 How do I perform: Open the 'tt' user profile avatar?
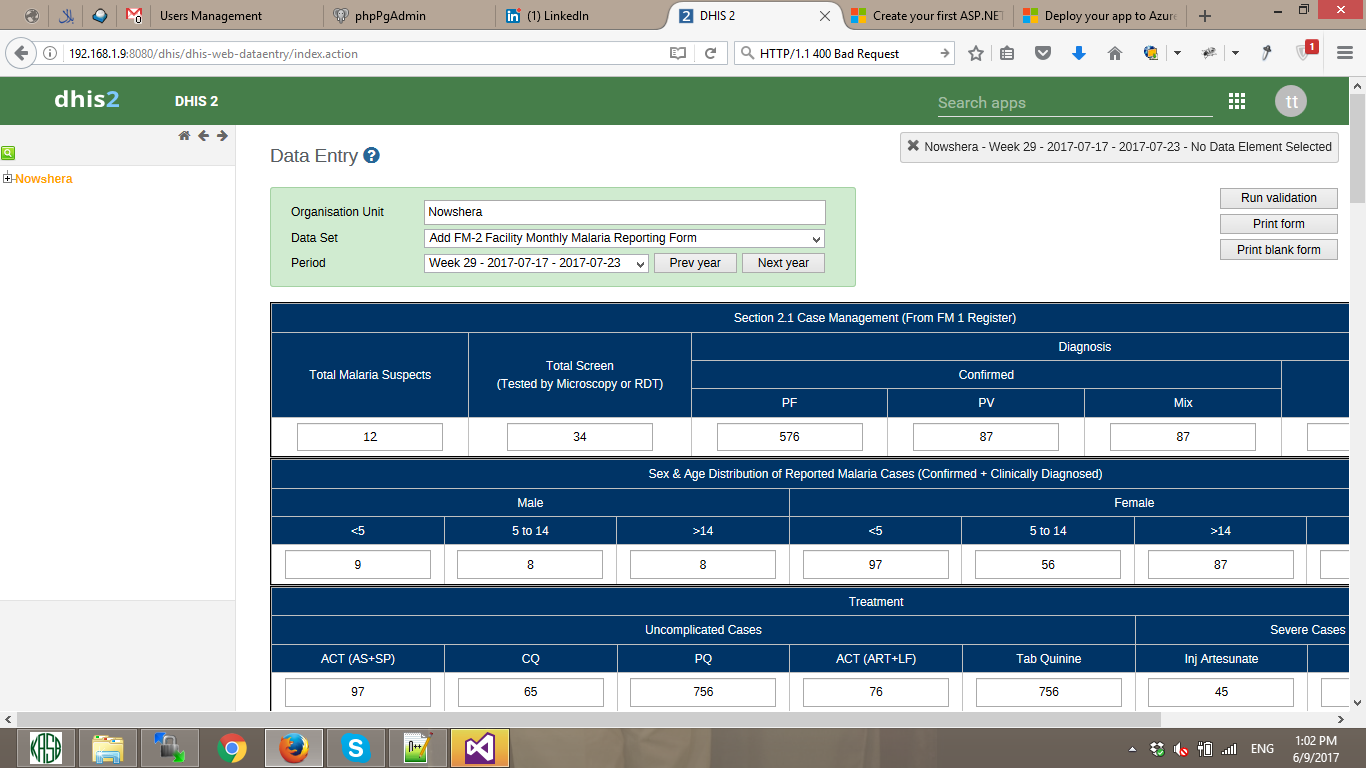1291,101
